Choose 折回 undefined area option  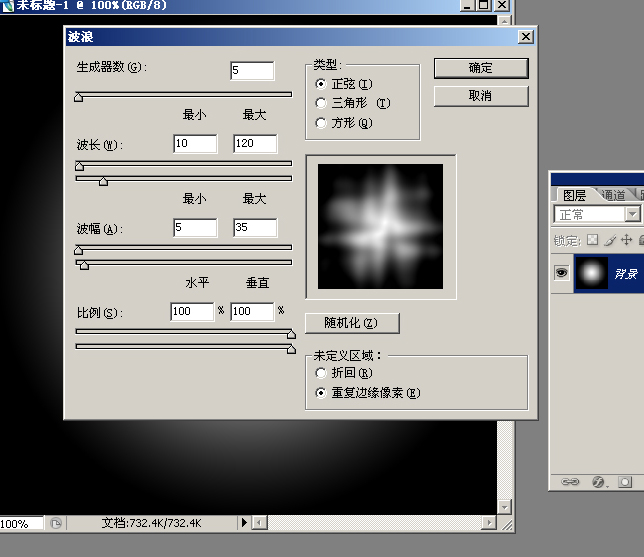(321, 373)
